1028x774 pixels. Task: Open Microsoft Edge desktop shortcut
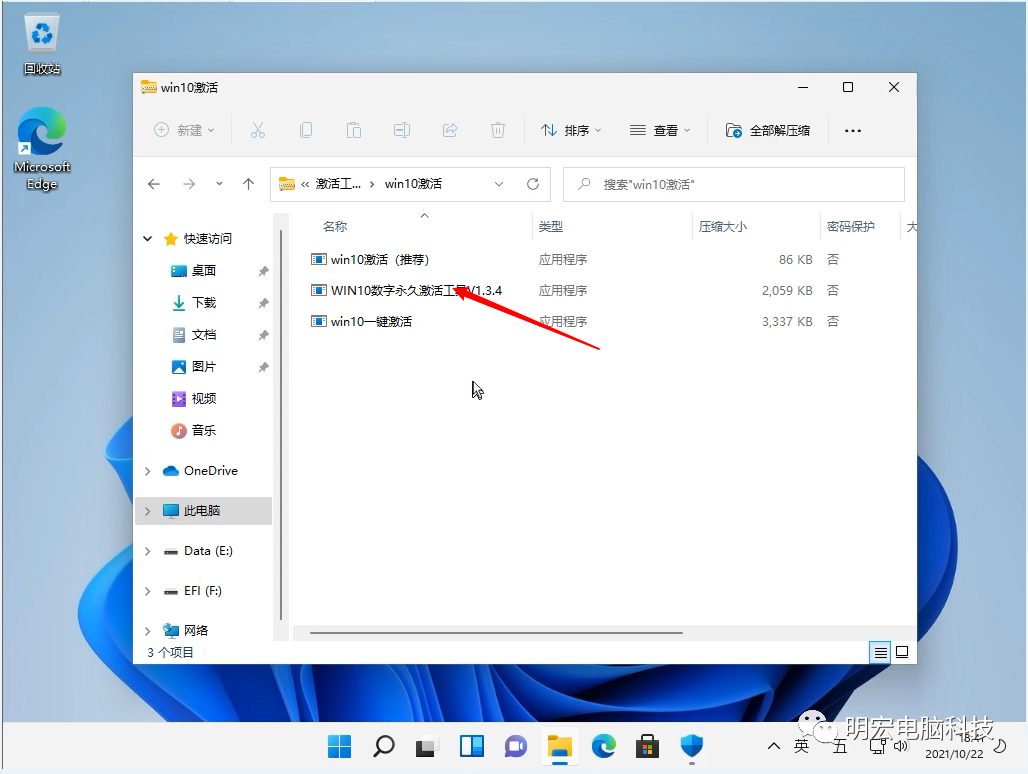point(42,149)
